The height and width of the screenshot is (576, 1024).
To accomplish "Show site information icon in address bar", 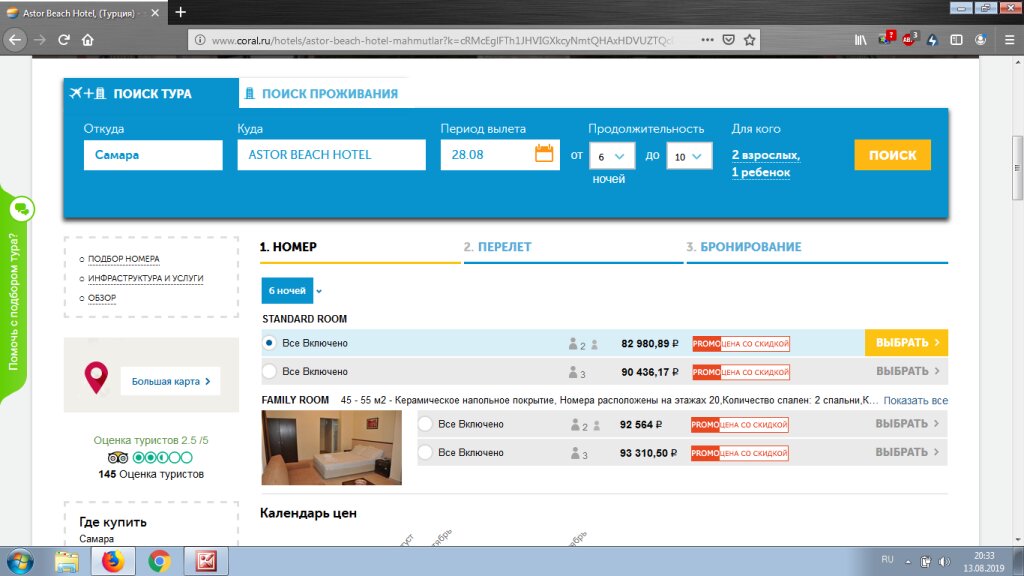I will (200, 40).
